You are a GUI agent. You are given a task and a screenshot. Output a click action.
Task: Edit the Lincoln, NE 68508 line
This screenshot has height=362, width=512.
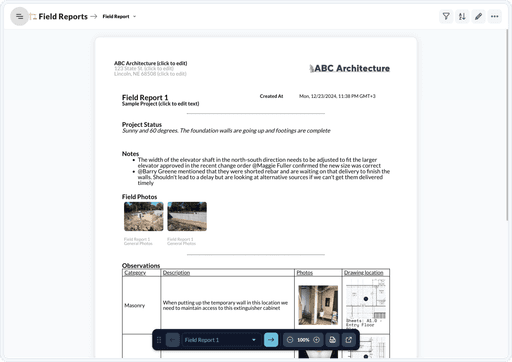click(x=150, y=74)
